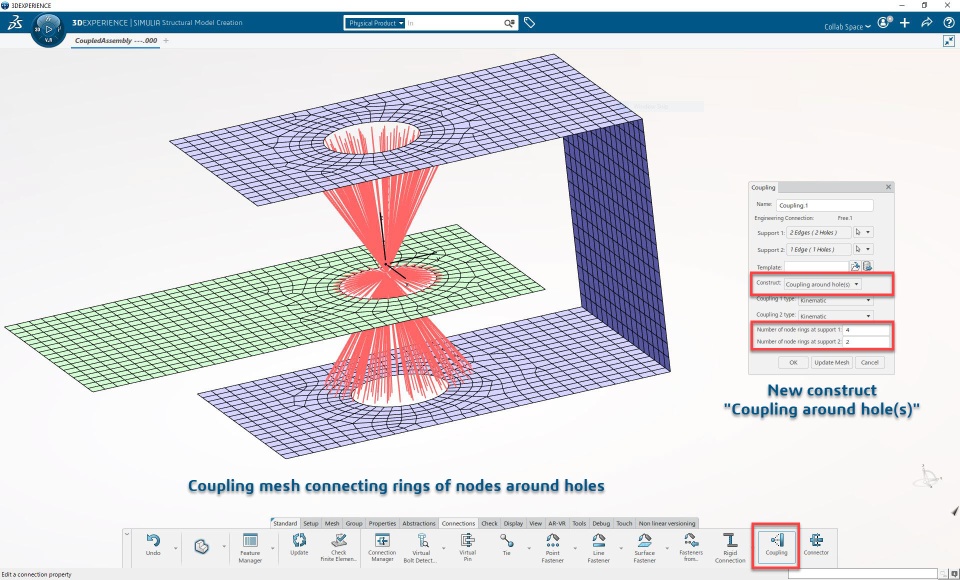Click the Template open file icon

click(855, 266)
